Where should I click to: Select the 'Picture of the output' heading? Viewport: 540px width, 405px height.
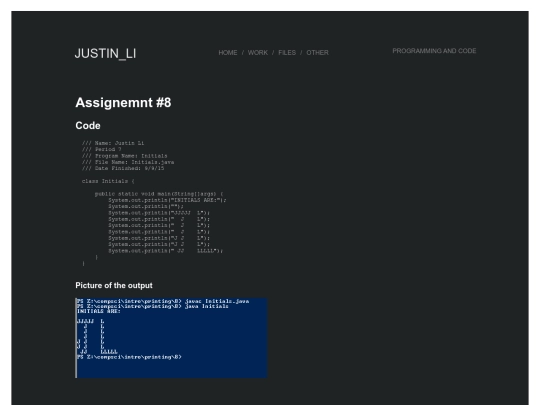tap(114, 285)
